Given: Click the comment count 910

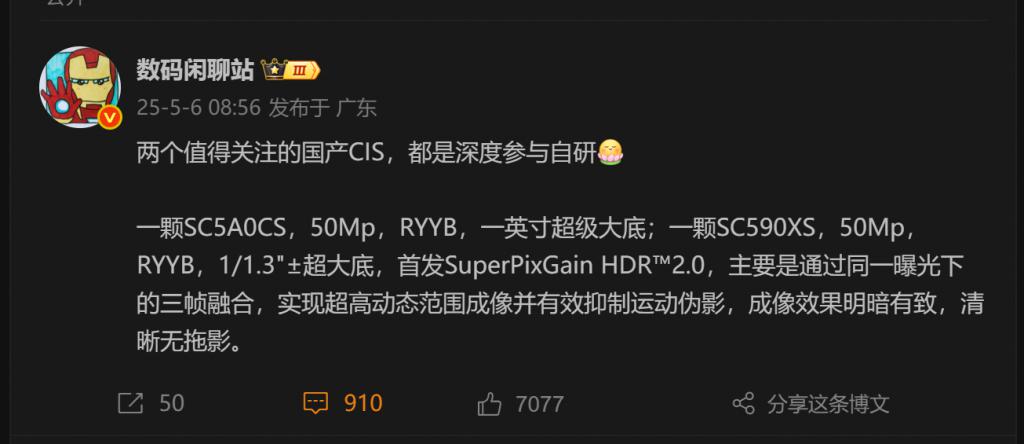Looking at the screenshot, I should pyautogui.click(x=363, y=403).
